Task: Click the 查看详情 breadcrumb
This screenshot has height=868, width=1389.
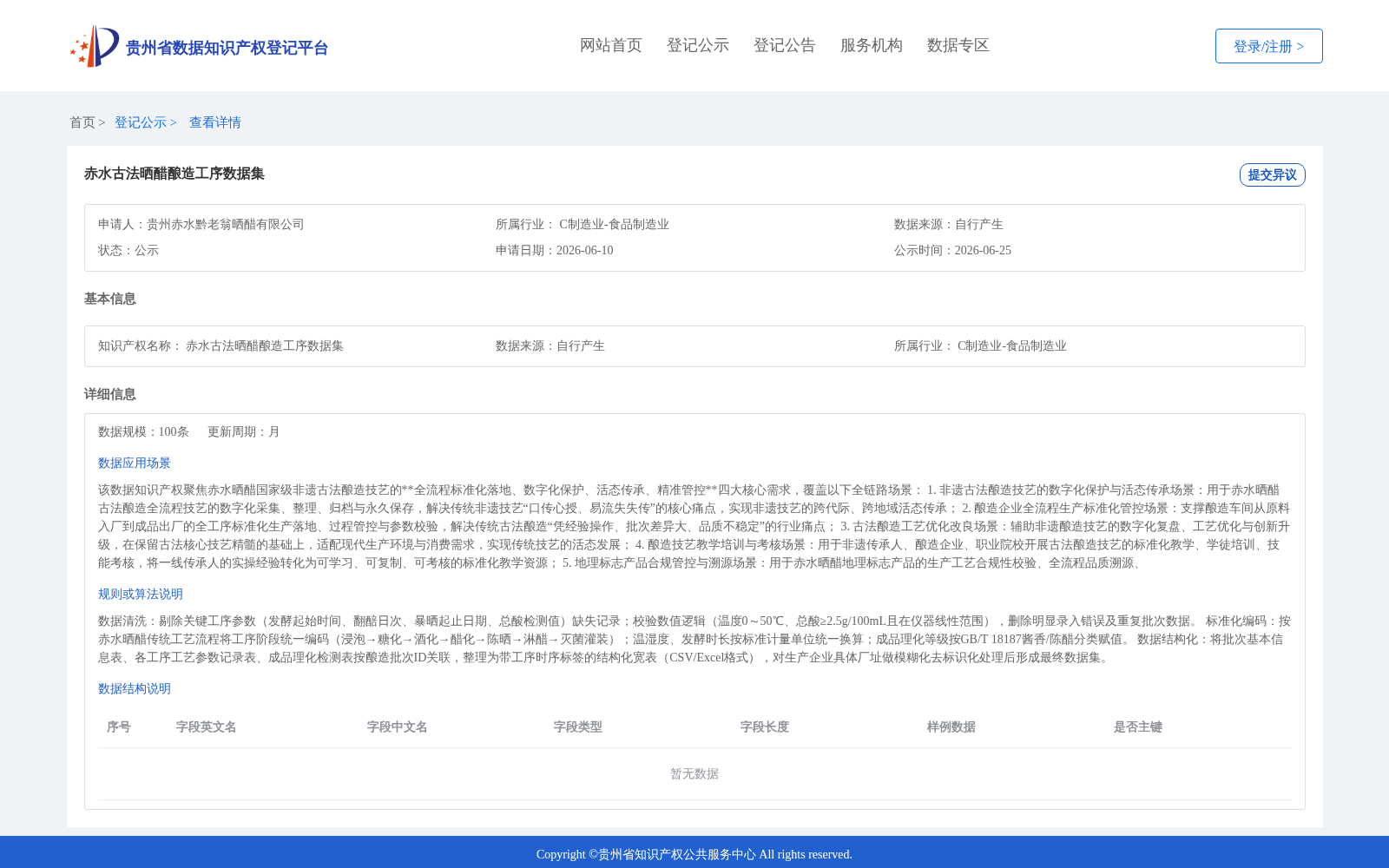Action: (215, 122)
